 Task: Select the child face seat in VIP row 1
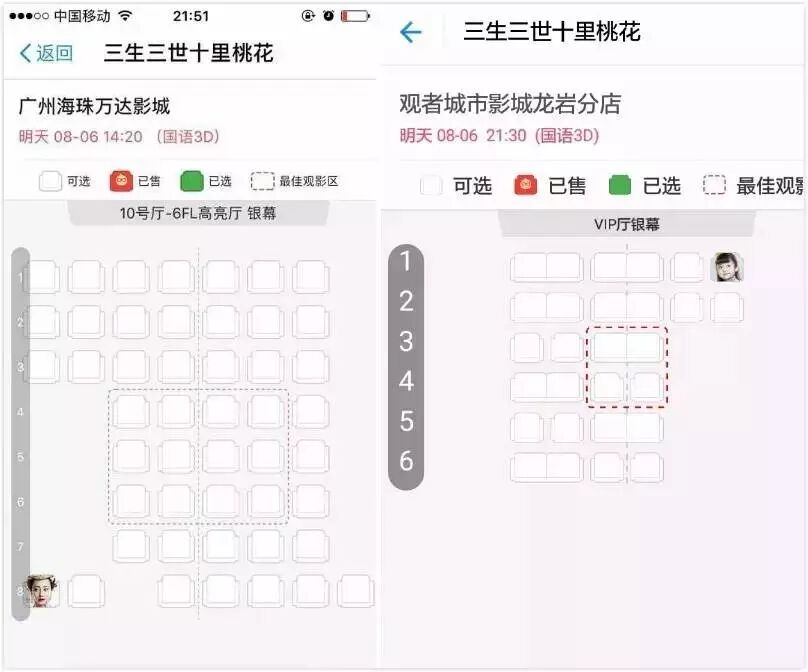727,267
